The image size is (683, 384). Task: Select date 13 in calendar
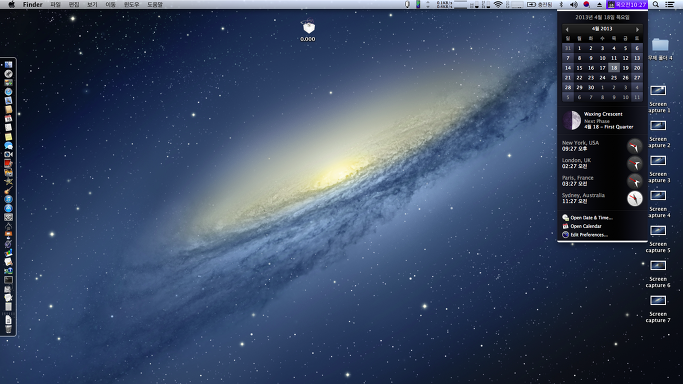[x=637, y=58]
